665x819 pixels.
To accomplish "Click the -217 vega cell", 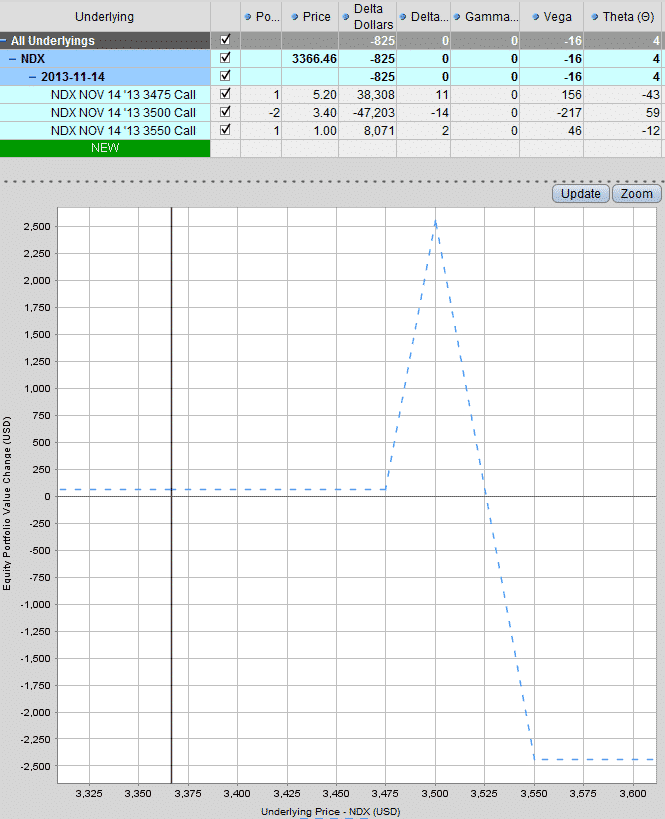I will (552, 113).
